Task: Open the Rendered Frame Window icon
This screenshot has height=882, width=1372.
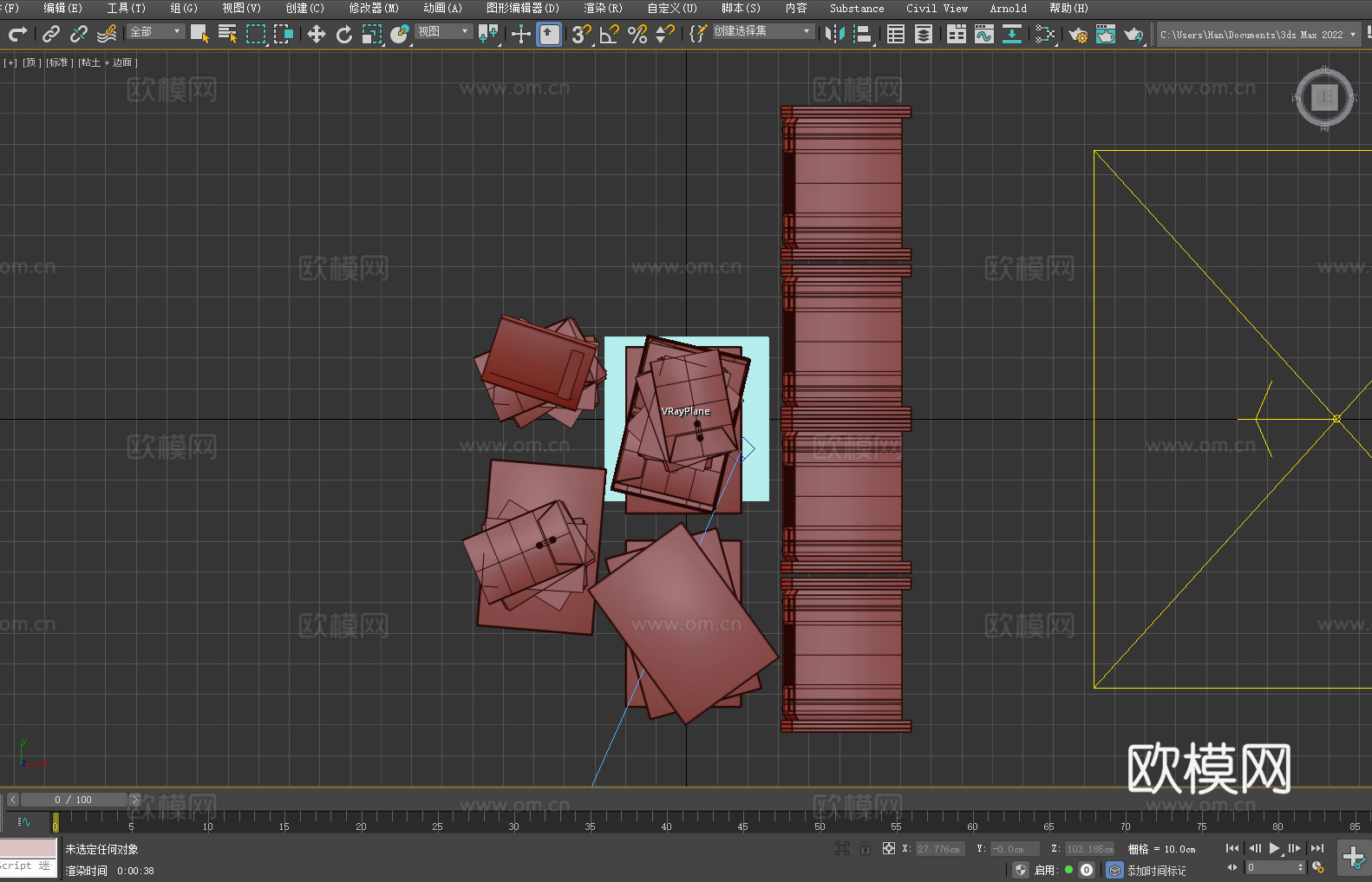Action: click(x=1106, y=34)
